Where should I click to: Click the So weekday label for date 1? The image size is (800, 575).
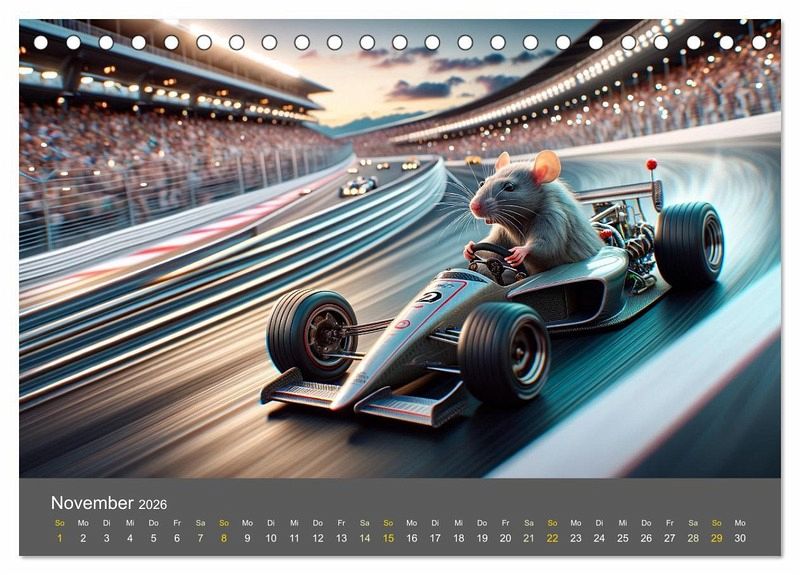coord(60,523)
